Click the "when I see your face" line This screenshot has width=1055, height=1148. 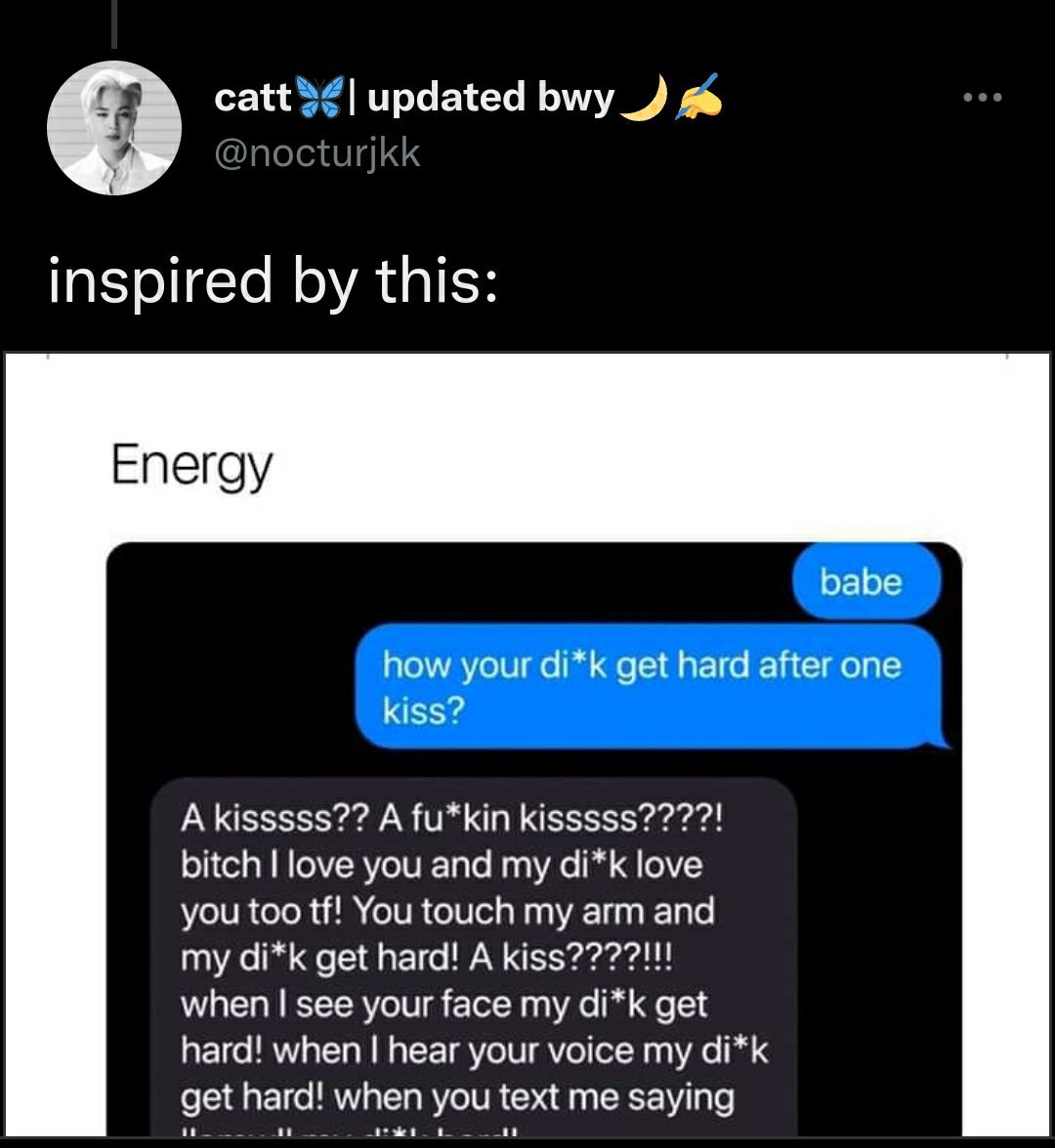(x=443, y=1004)
